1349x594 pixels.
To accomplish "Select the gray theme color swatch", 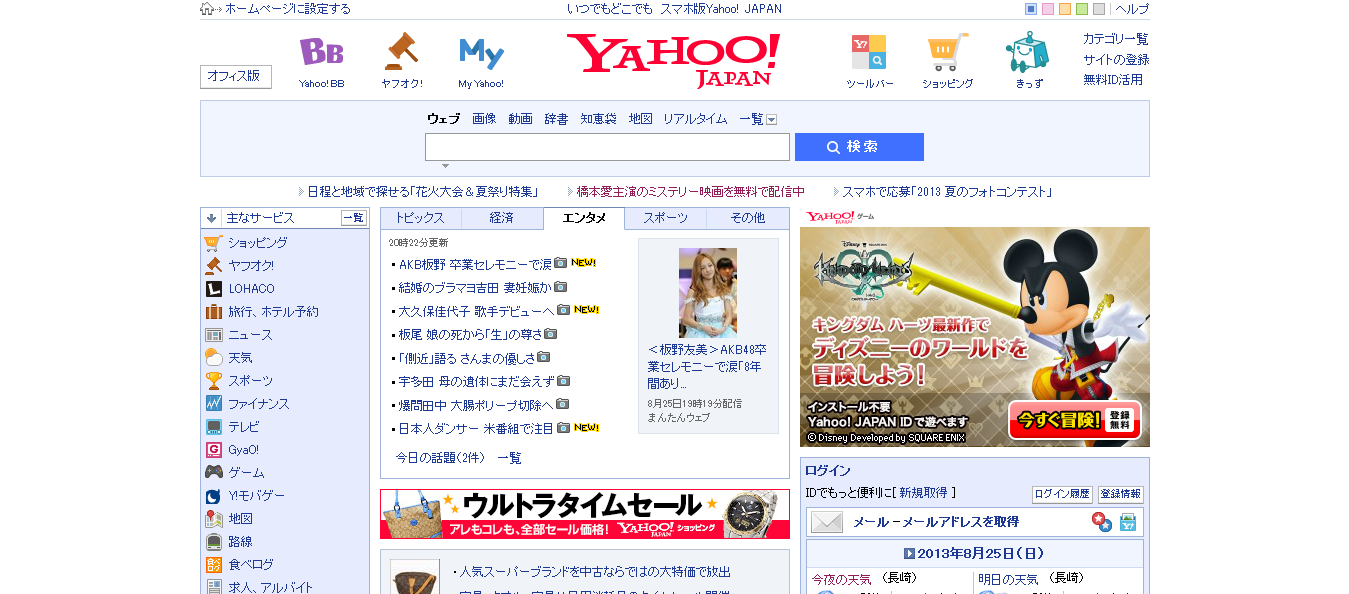I will pyautogui.click(x=1099, y=9).
